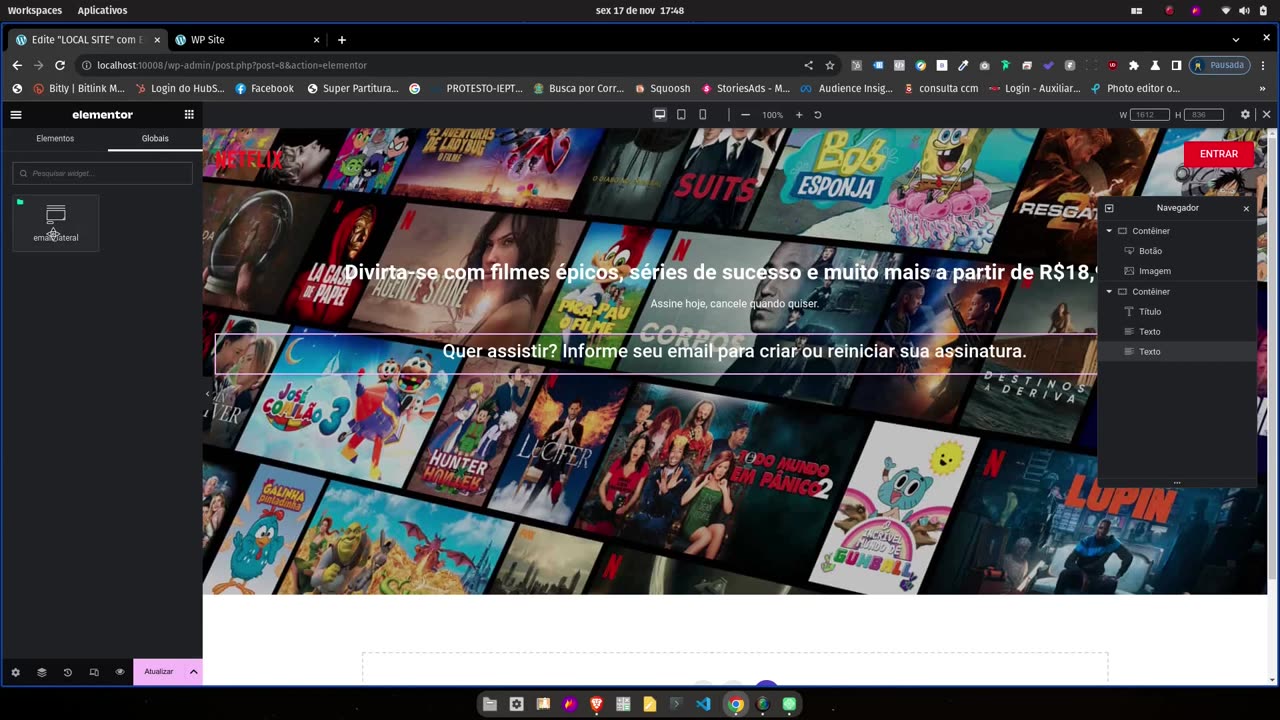Toggle Navigator expand-all icon
1280x720 pixels.
click(1109, 208)
